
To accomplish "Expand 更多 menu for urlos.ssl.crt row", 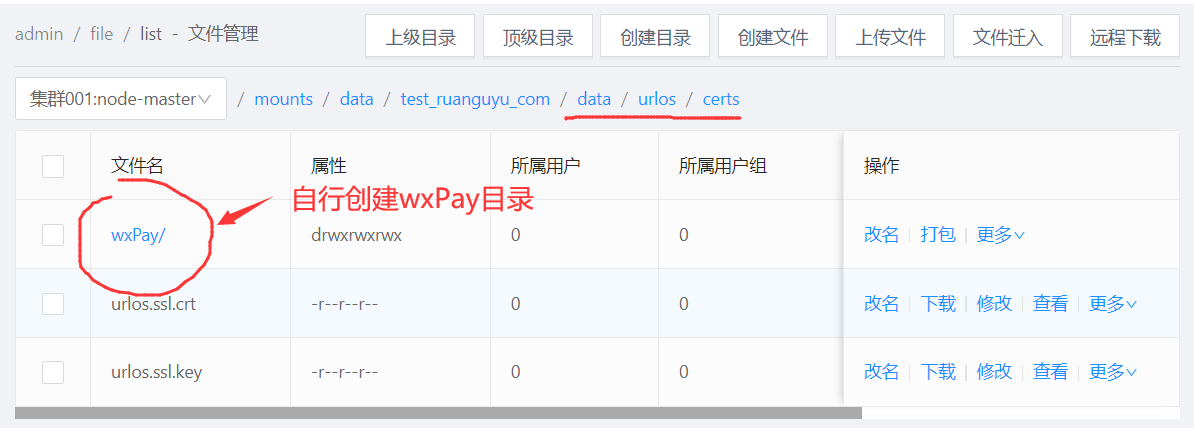I will click(1113, 304).
